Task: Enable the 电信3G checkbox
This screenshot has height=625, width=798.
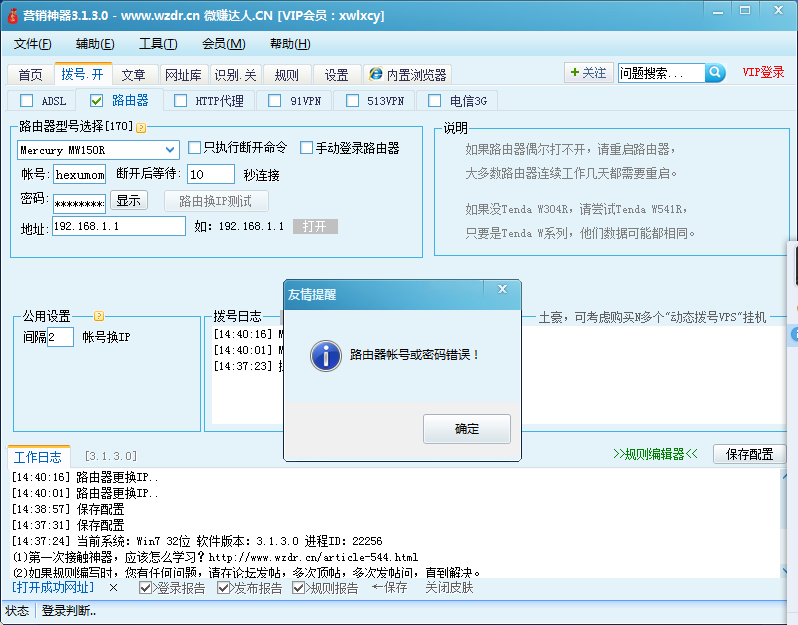Action: point(435,101)
